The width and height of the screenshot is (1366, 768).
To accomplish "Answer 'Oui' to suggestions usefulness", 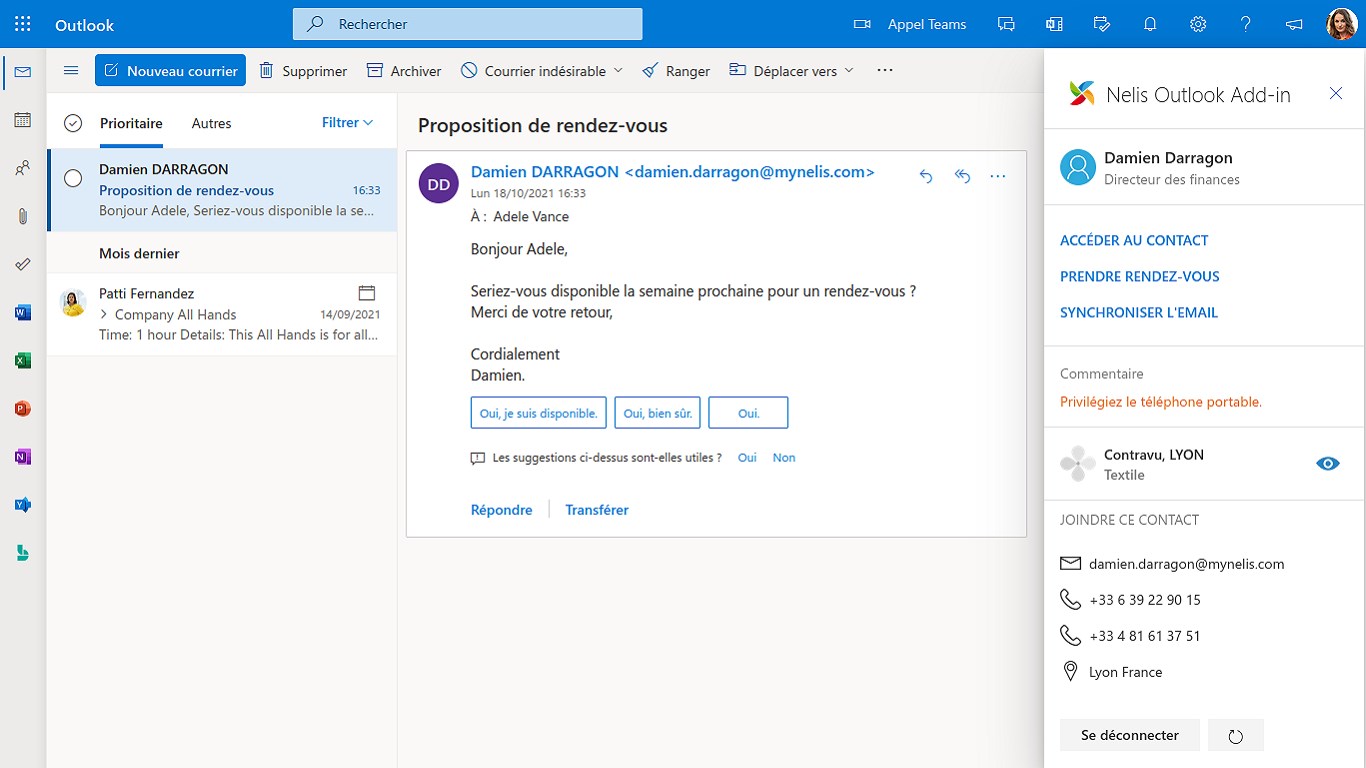I will pos(747,457).
